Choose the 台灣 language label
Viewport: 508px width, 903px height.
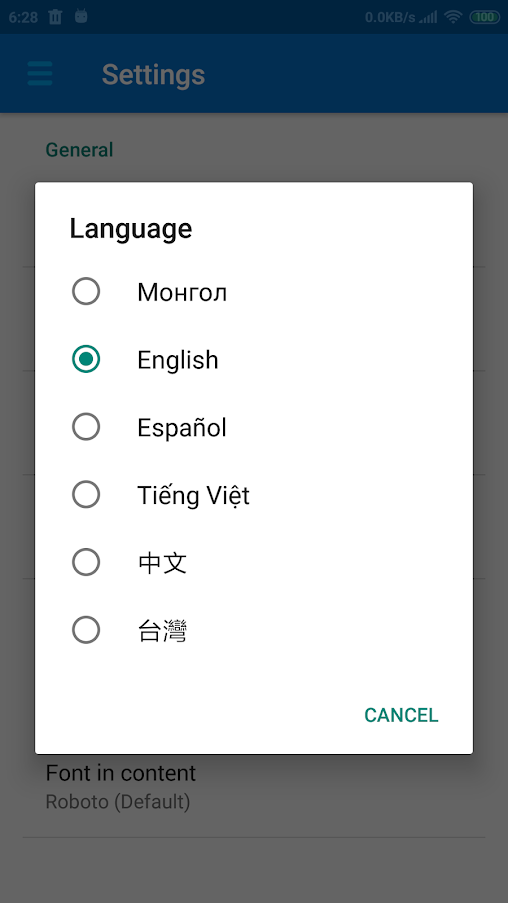click(162, 631)
